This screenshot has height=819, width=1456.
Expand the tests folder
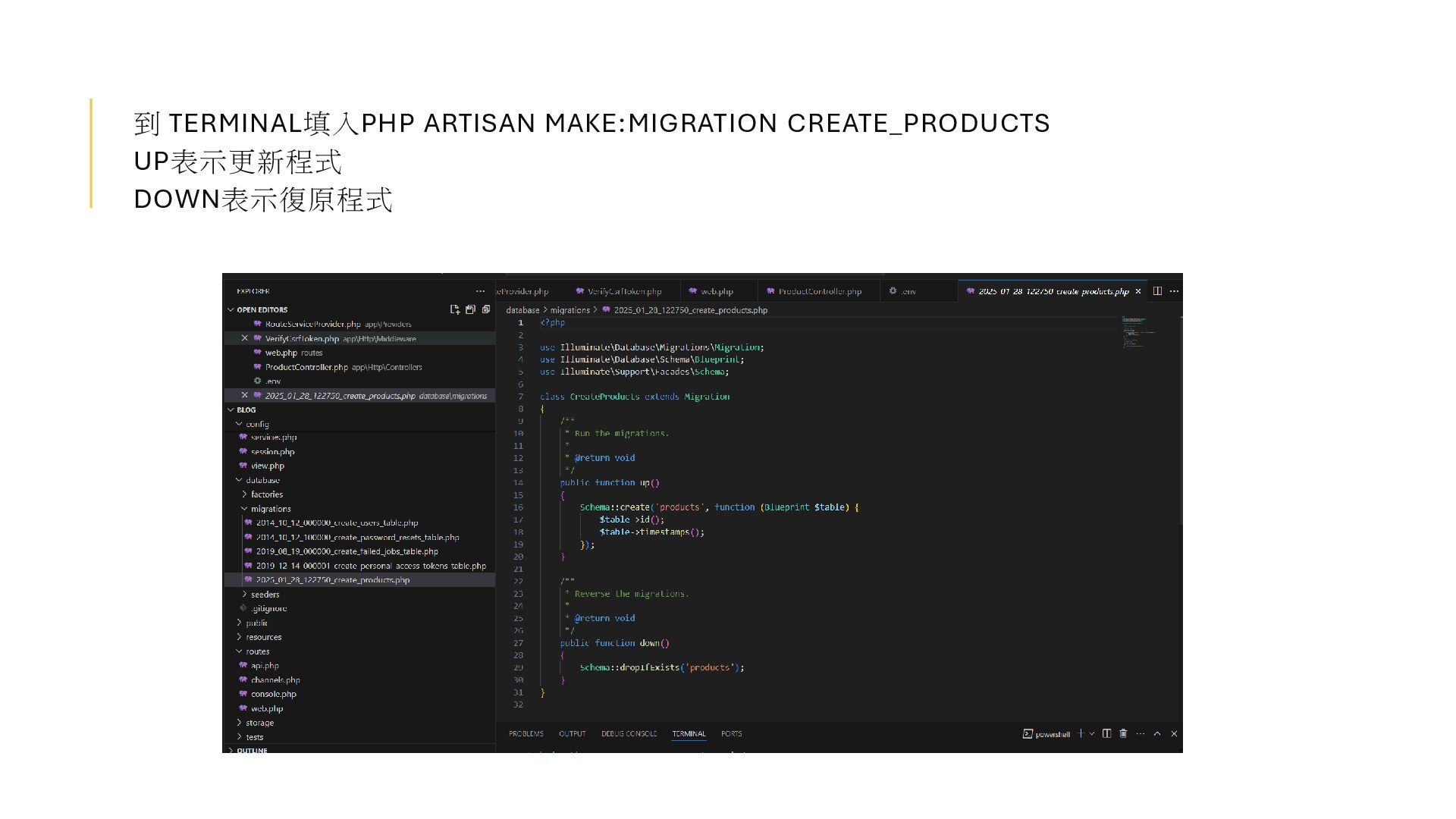point(239,737)
